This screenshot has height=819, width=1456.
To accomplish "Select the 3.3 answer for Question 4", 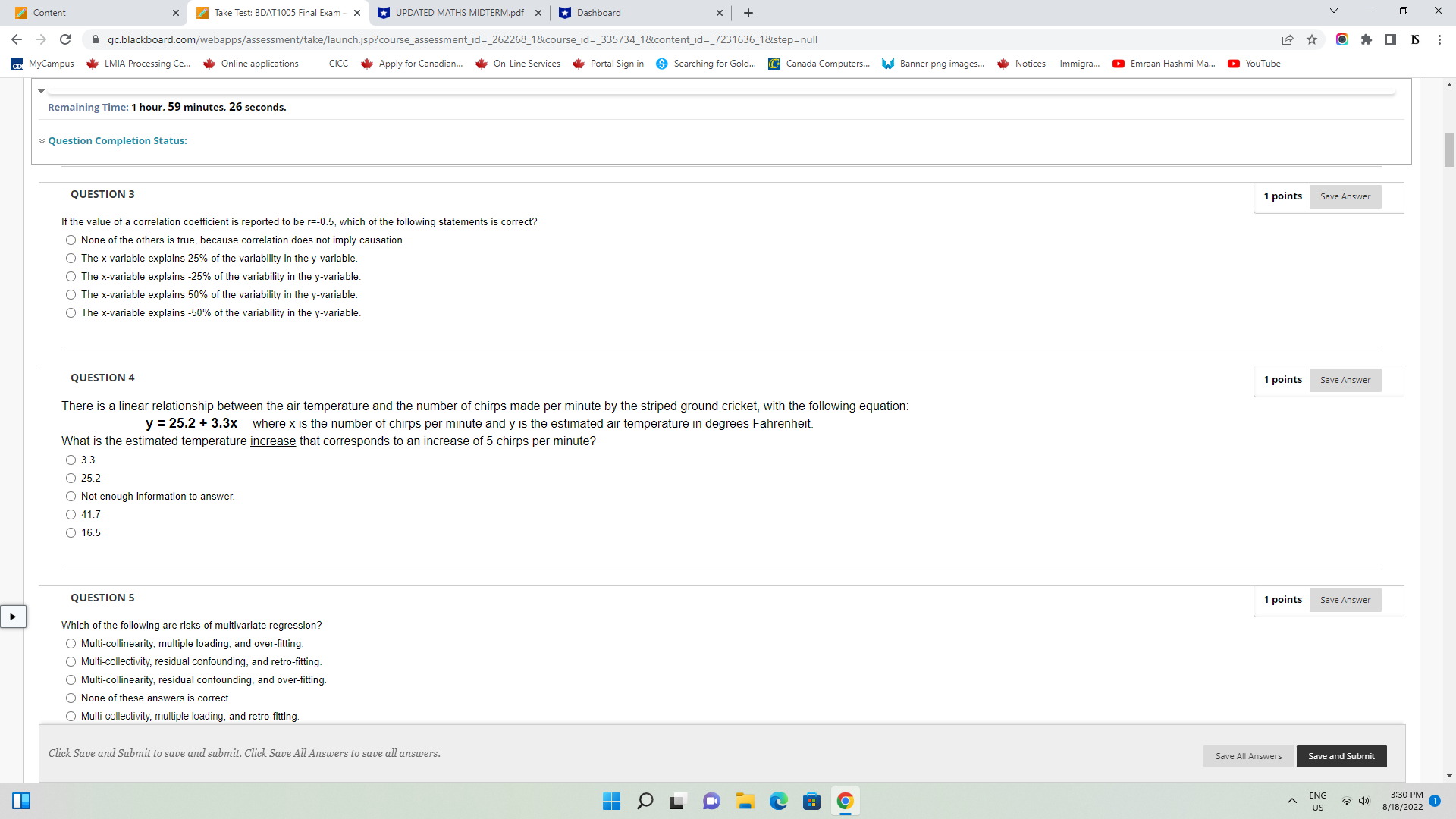I will click(71, 460).
